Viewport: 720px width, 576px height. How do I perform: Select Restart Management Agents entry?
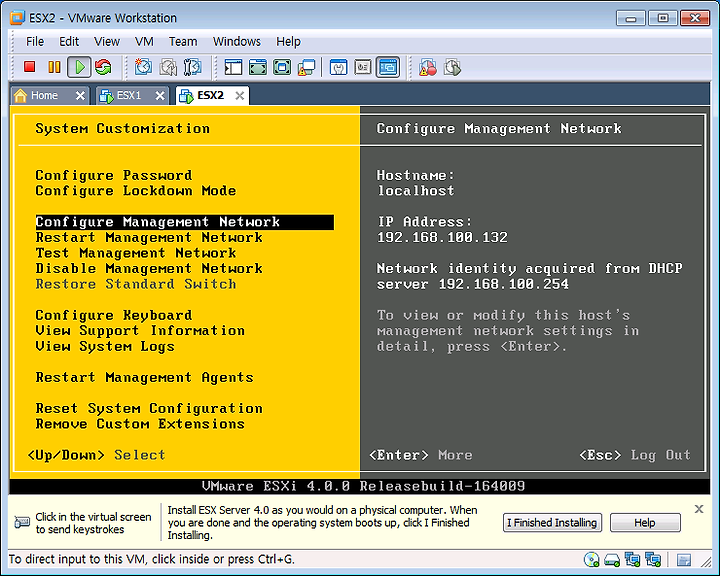click(x=144, y=378)
